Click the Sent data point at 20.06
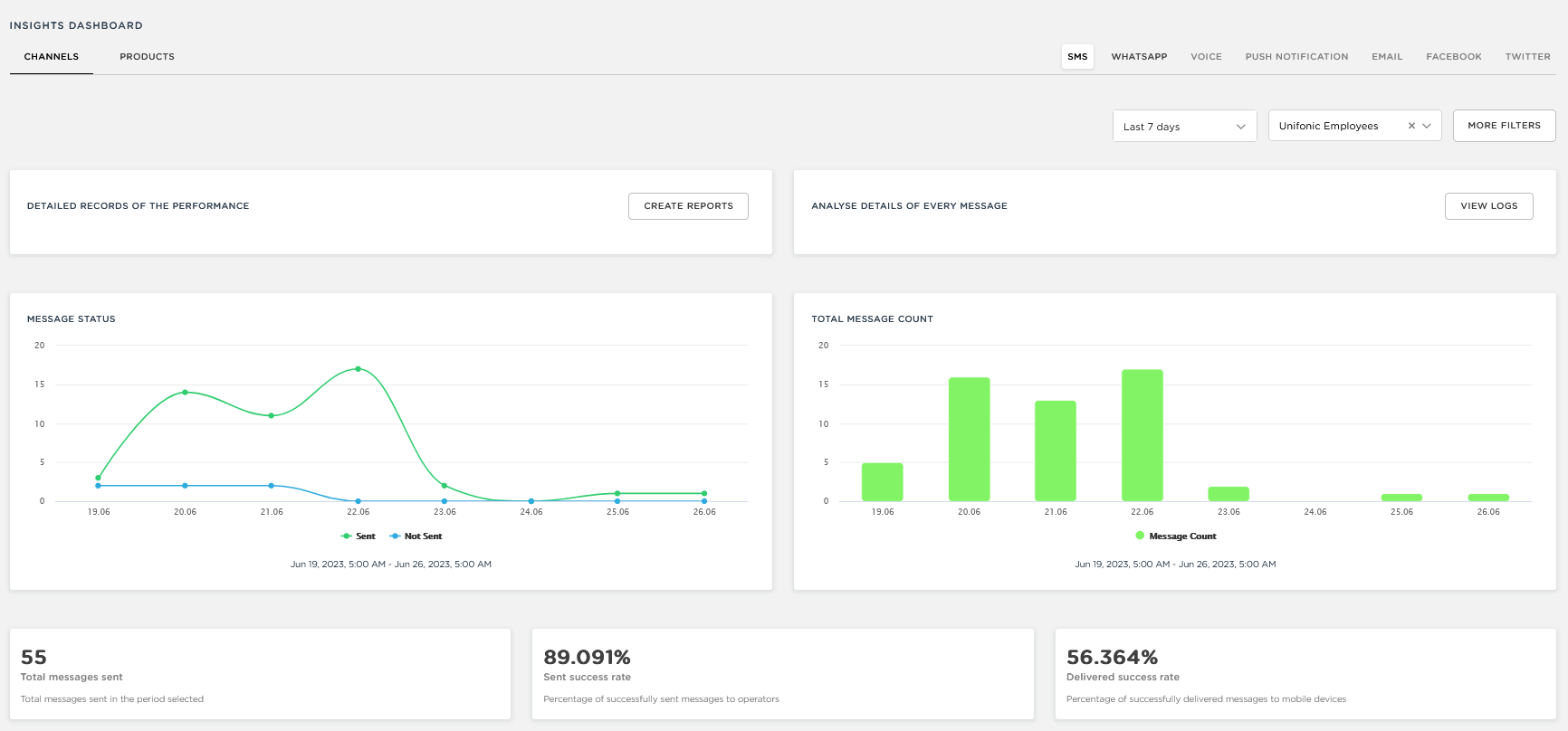1568x731 pixels. pos(185,393)
